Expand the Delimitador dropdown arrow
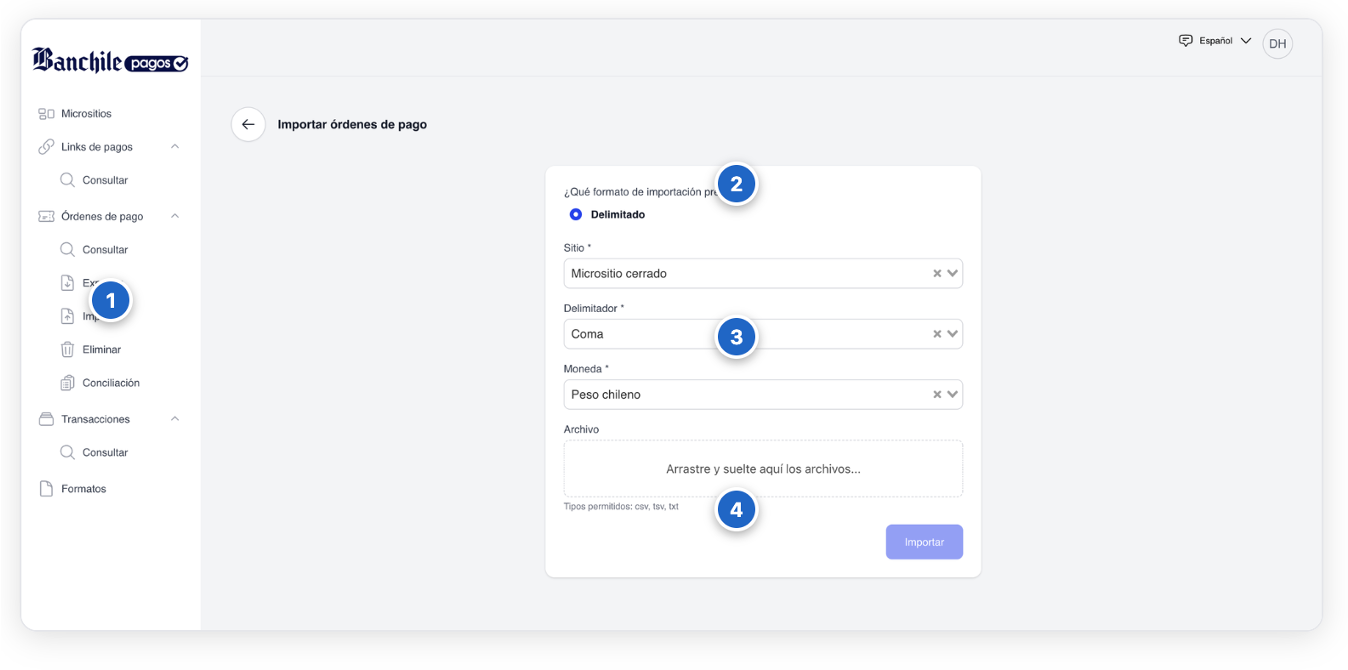 point(953,334)
